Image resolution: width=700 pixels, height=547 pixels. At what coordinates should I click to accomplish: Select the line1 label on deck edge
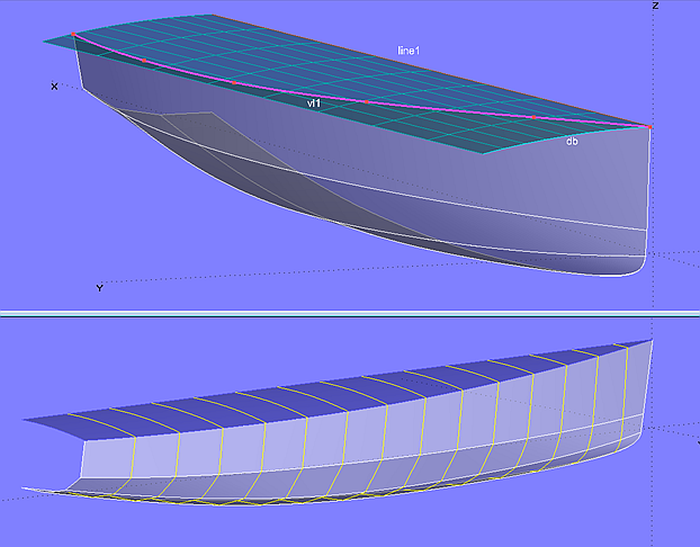tap(411, 50)
